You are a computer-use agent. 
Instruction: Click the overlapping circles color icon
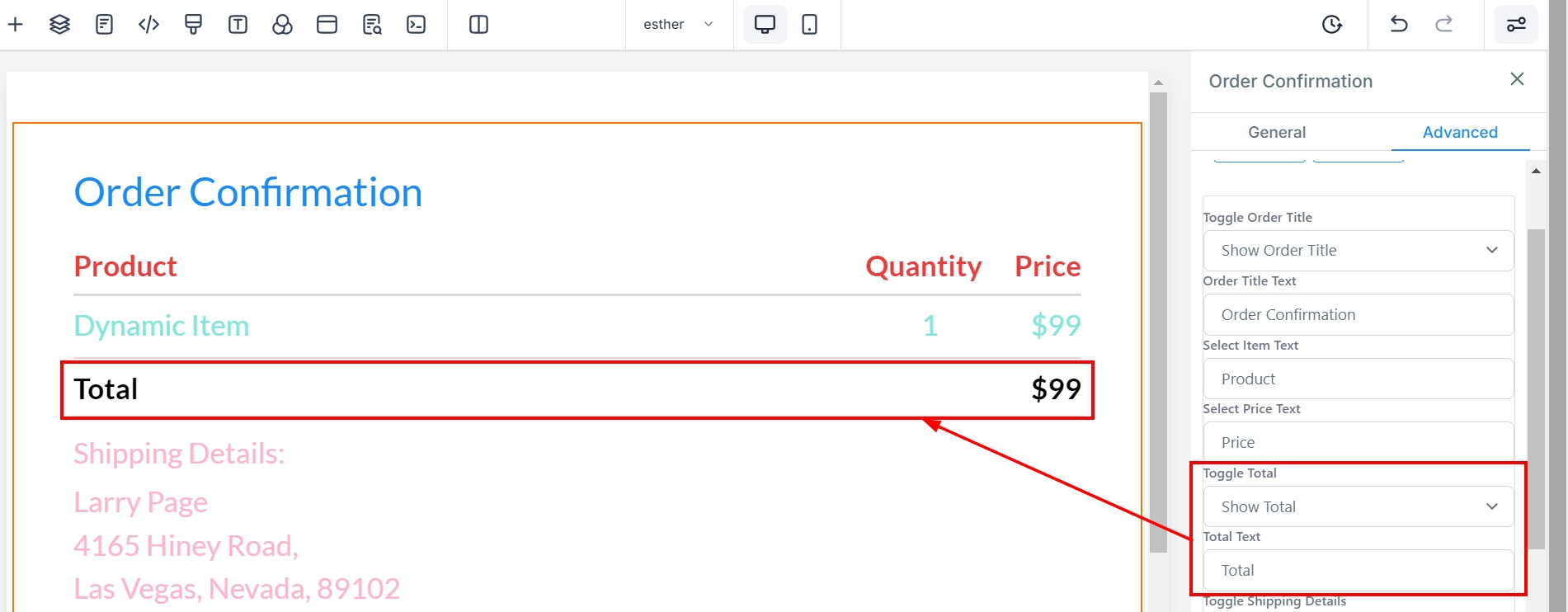pyautogui.click(x=282, y=25)
